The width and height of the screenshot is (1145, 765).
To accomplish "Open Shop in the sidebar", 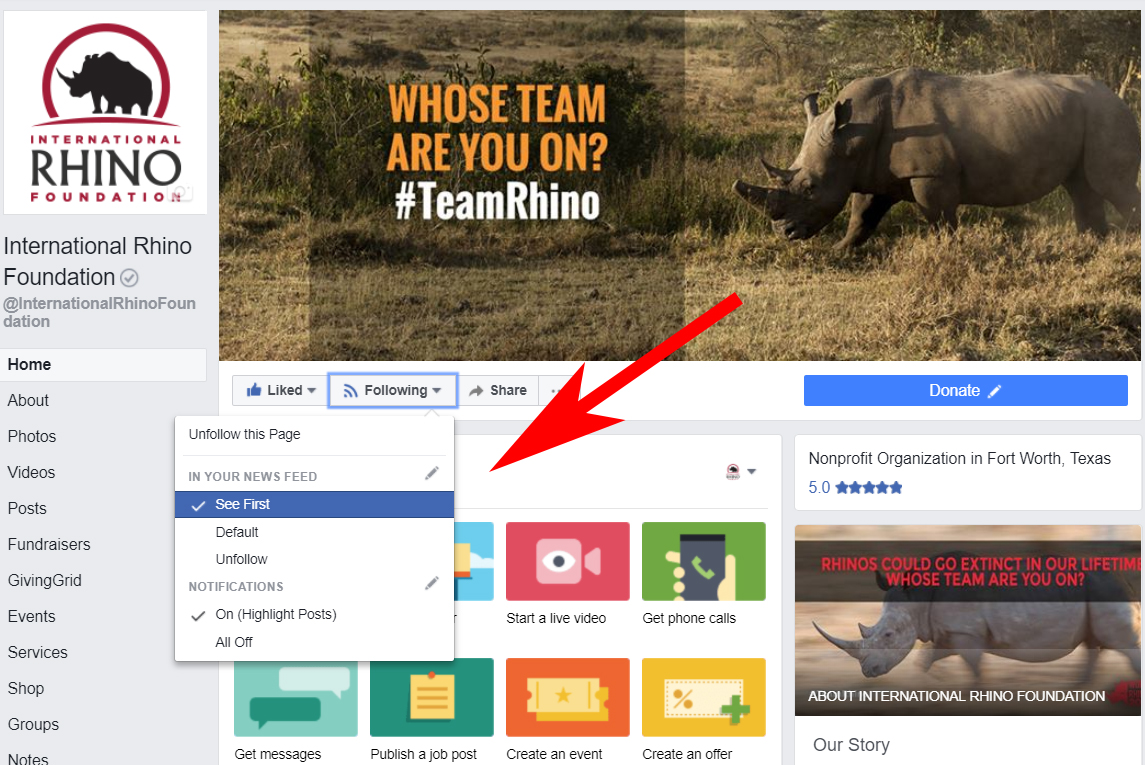I will 26,688.
